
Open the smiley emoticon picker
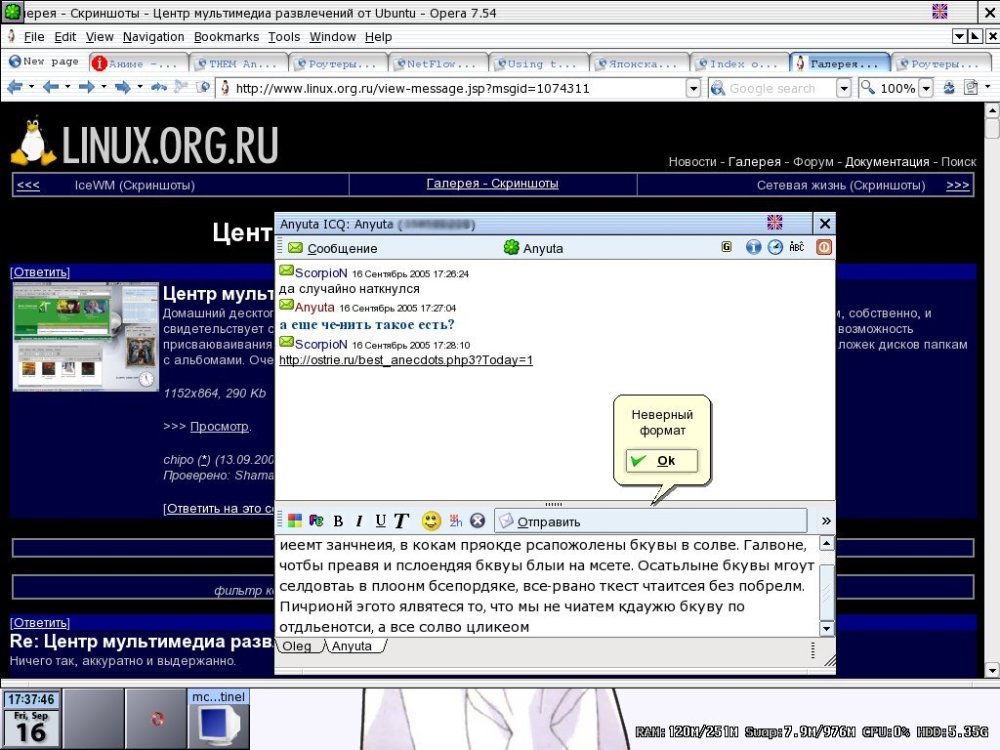click(x=432, y=521)
